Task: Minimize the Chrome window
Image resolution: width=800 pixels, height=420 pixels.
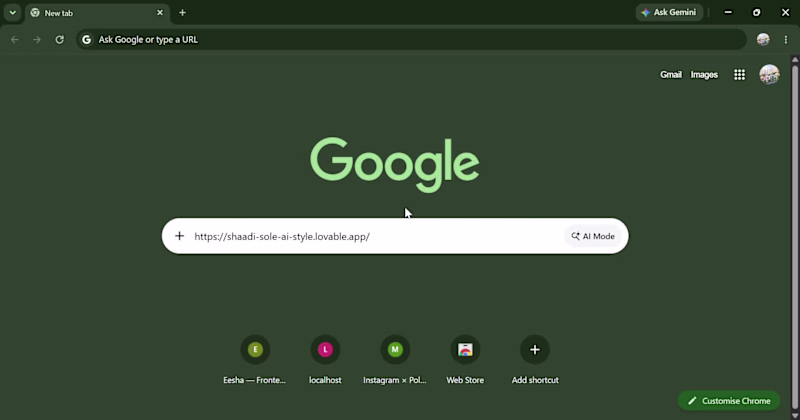Action: pos(728,12)
